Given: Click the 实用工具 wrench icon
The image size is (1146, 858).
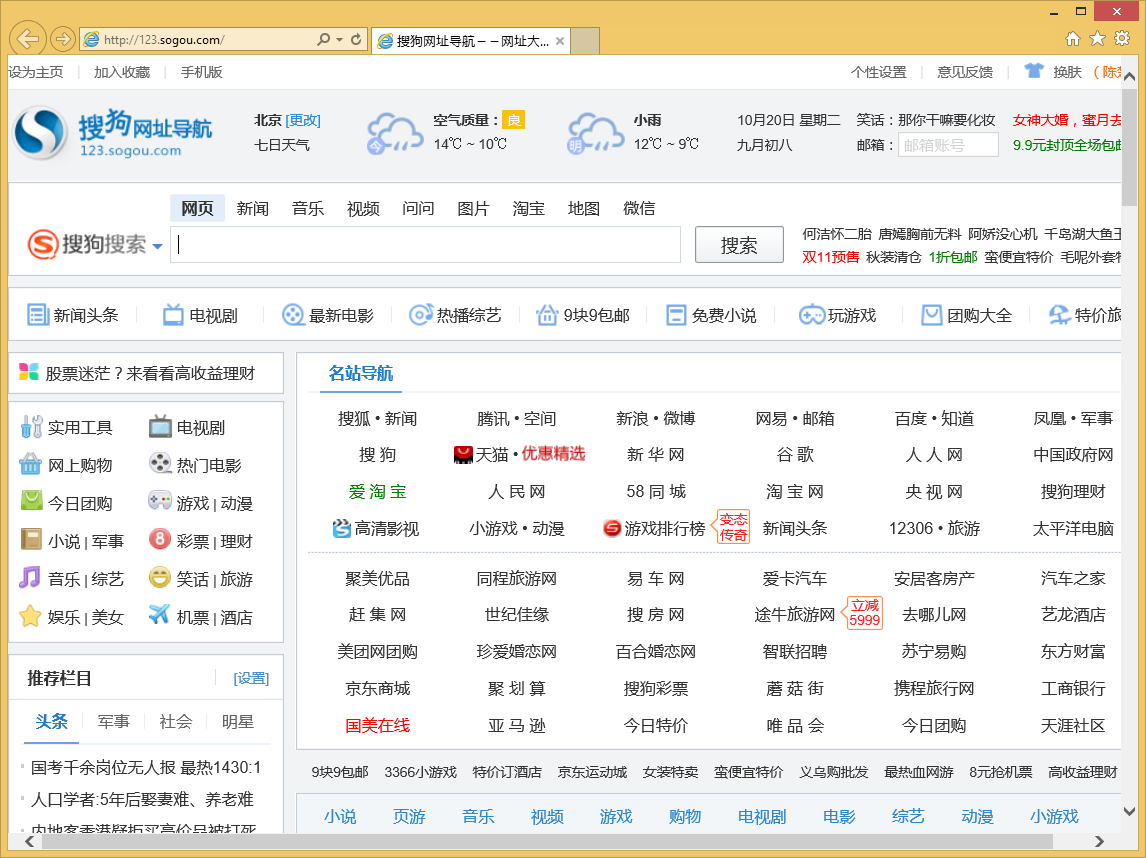Looking at the screenshot, I should [x=31, y=427].
